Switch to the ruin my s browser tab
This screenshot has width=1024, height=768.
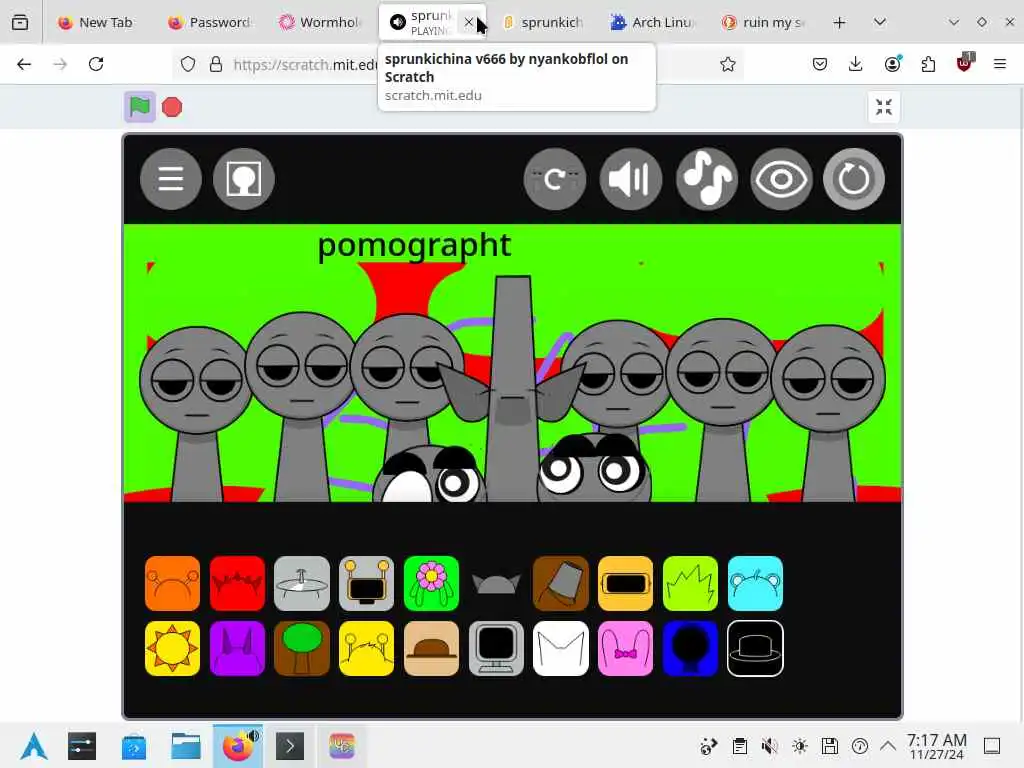764,22
